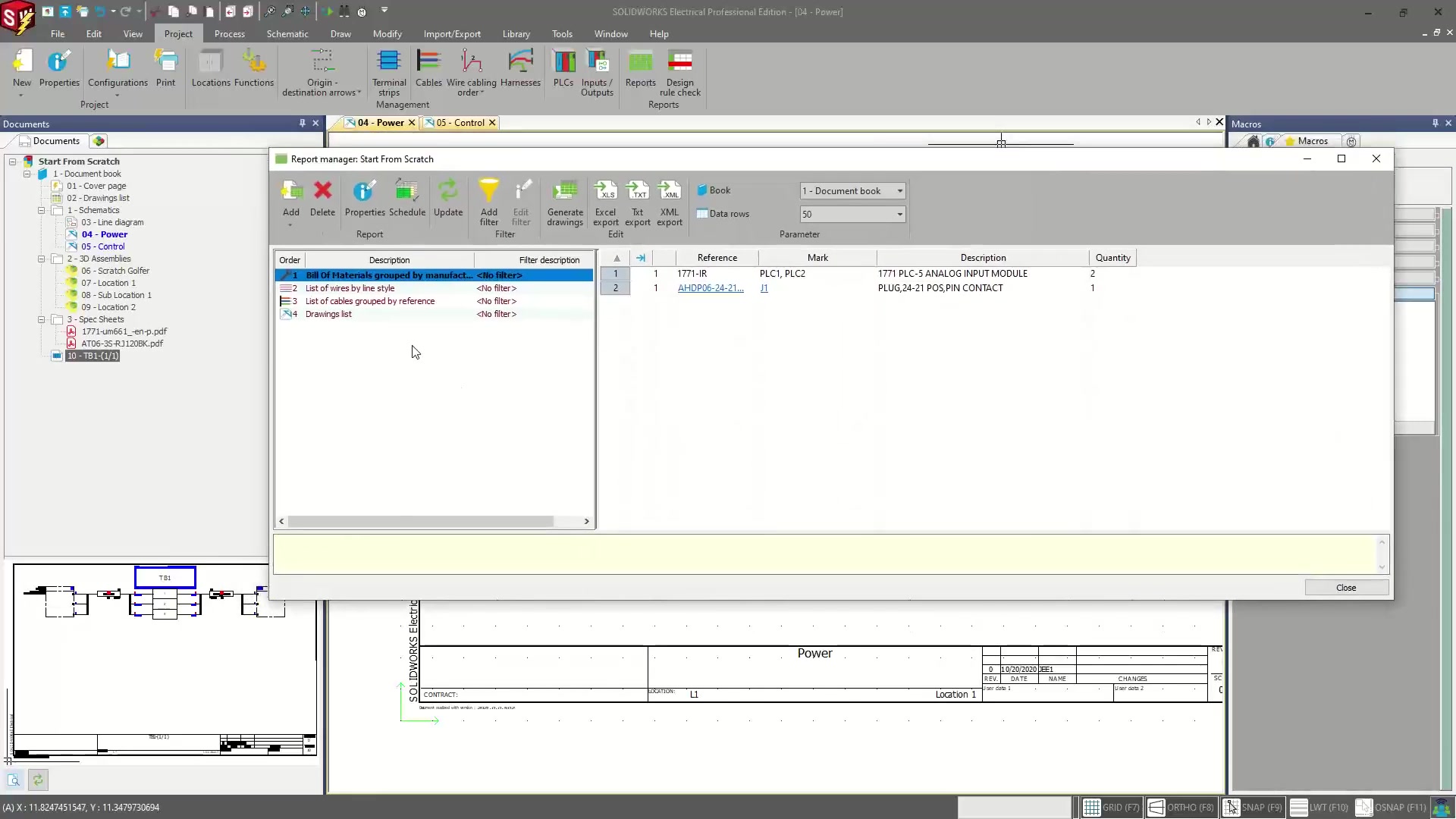Click Harnesses icon in the ribbon

[x=520, y=68]
